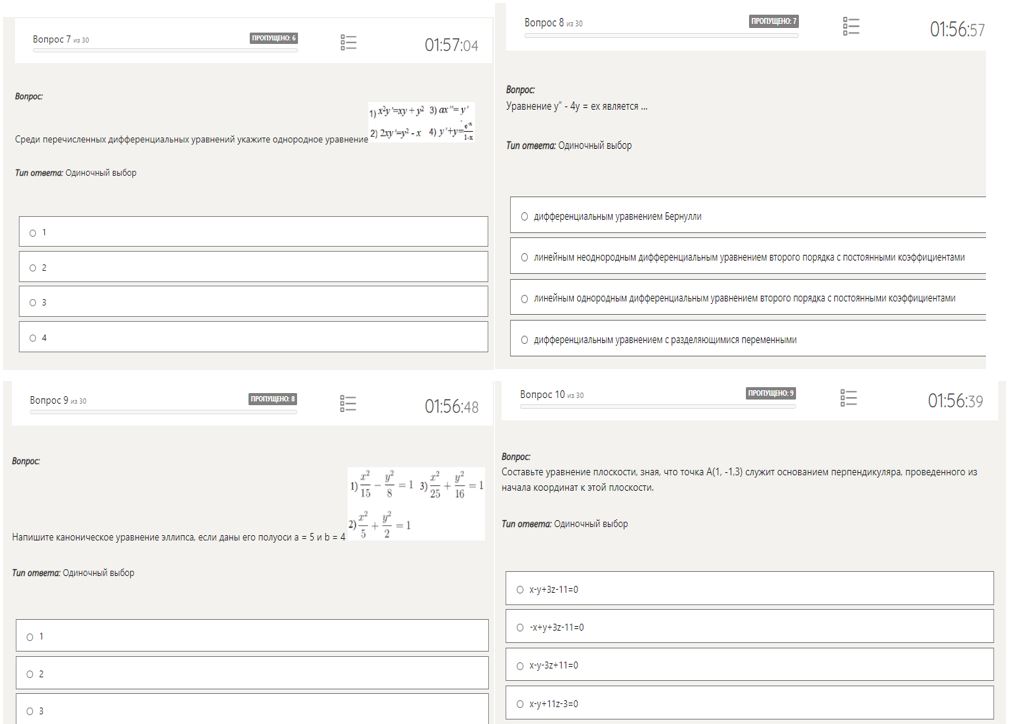Open question list icon in Вопрос 8 panel
1020x724 pixels.
[x=850, y=26]
